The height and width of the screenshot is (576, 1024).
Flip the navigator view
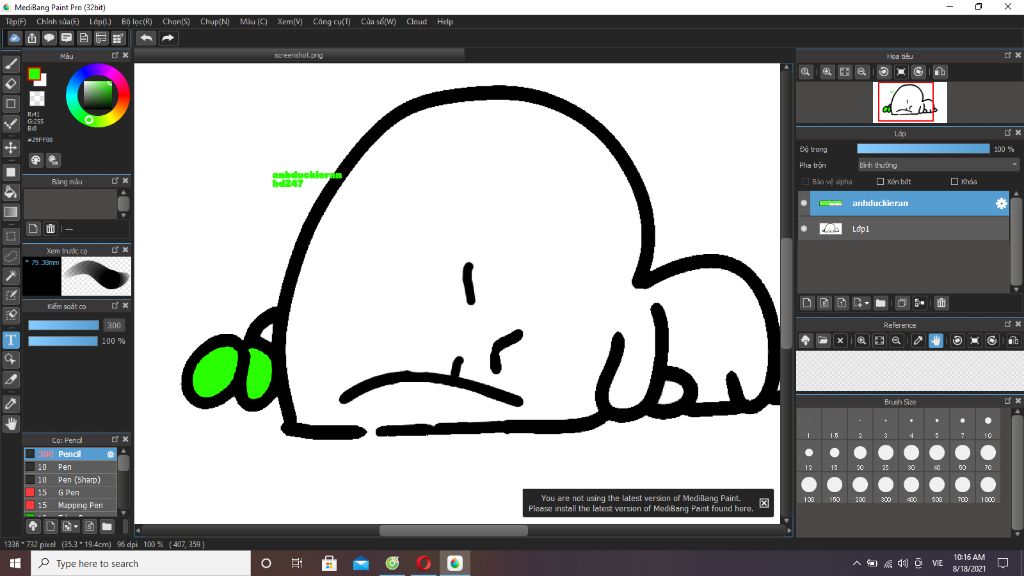tap(940, 72)
